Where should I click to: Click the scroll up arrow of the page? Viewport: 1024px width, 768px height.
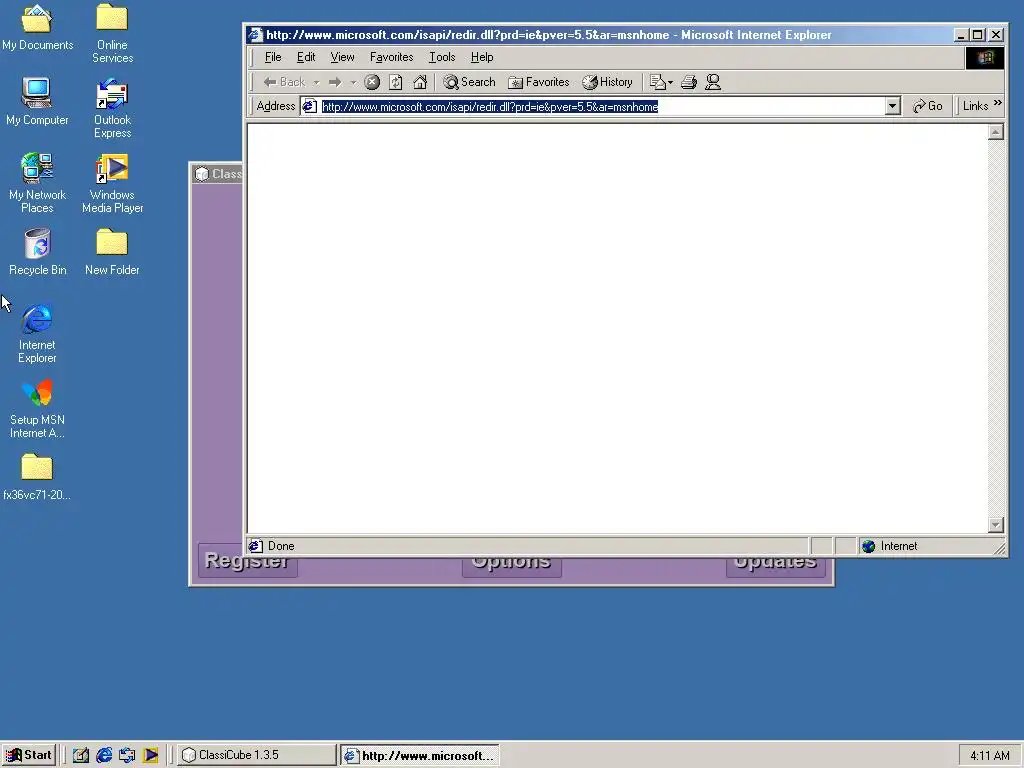pos(995,133)
